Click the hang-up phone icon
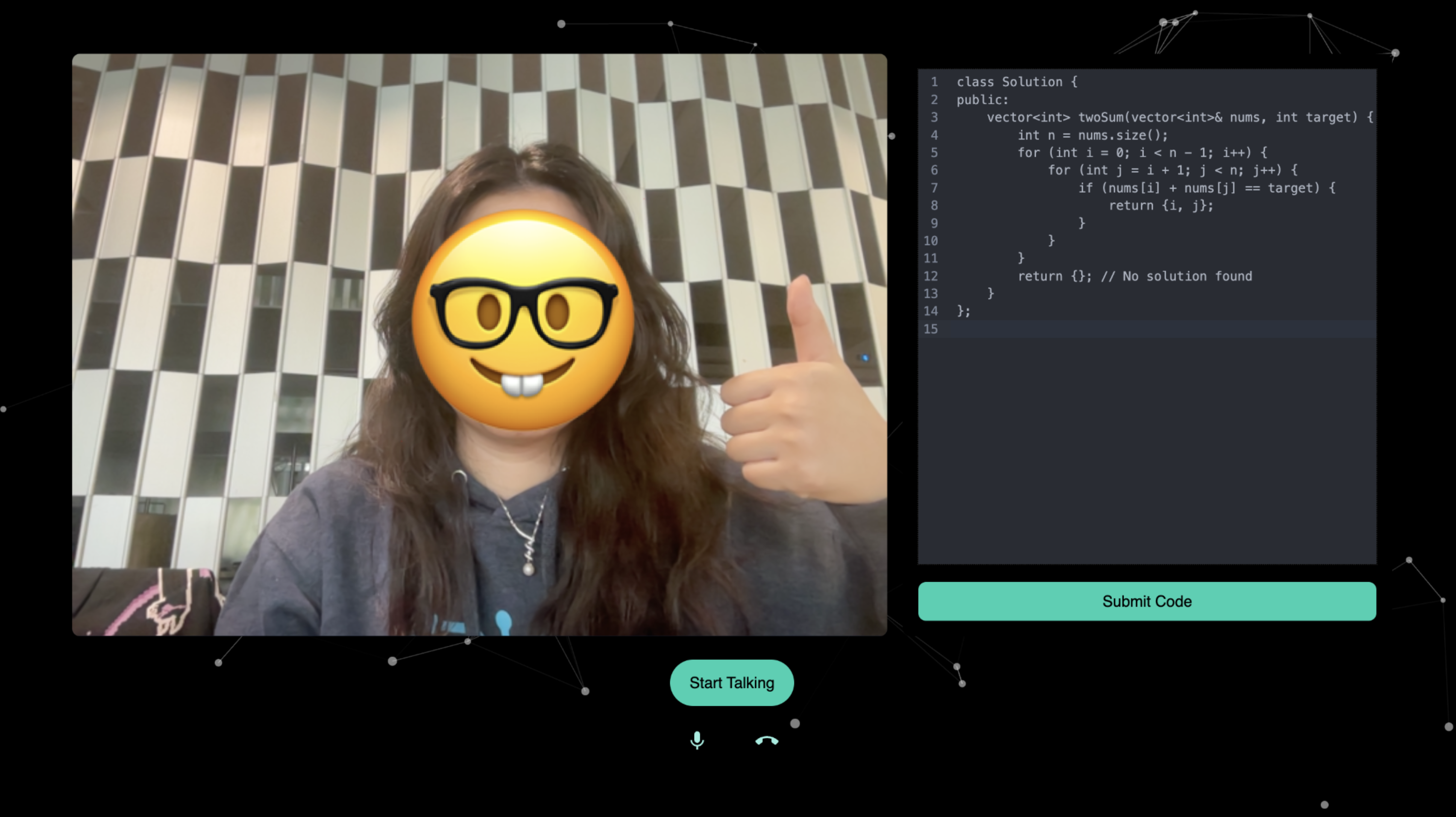 pyautogui.click(x=766, y=741)
